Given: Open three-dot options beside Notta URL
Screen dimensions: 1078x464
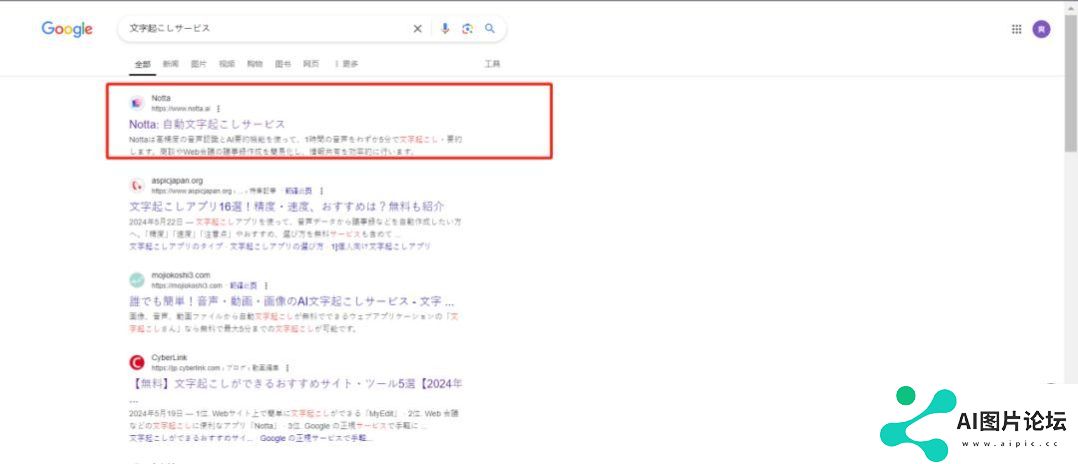Looking at the screenshot, I should [x=219, y=109].
